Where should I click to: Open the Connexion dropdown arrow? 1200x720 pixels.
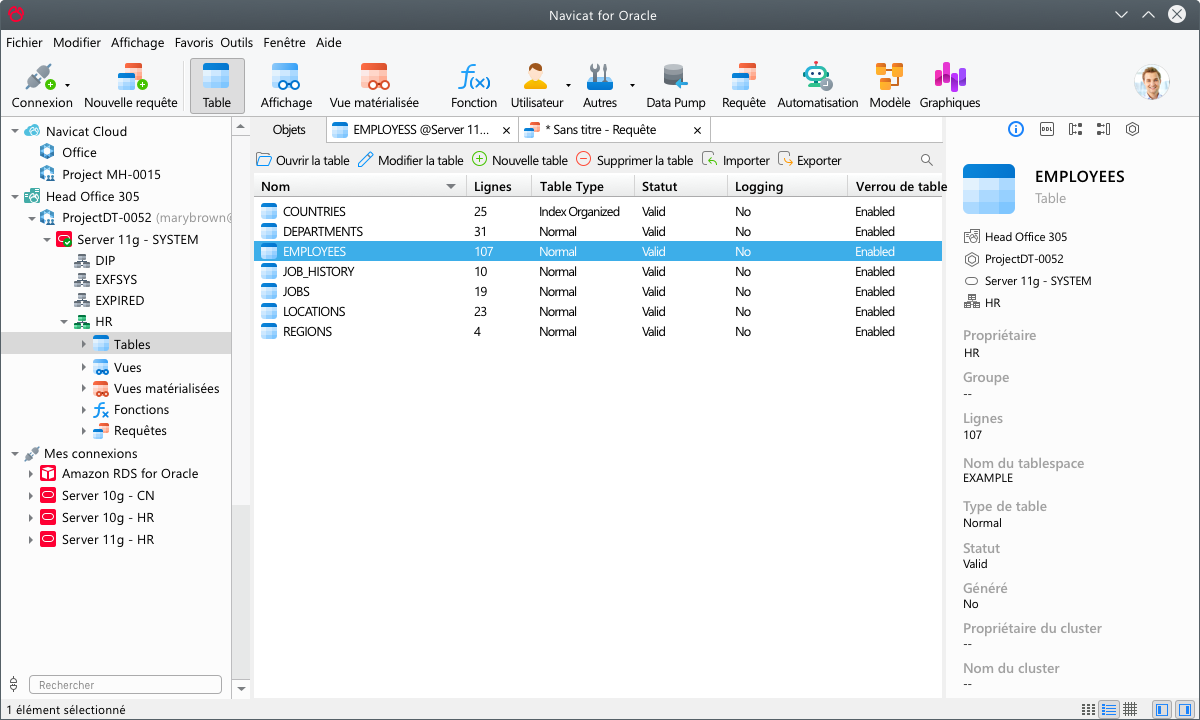pos(67,86)
